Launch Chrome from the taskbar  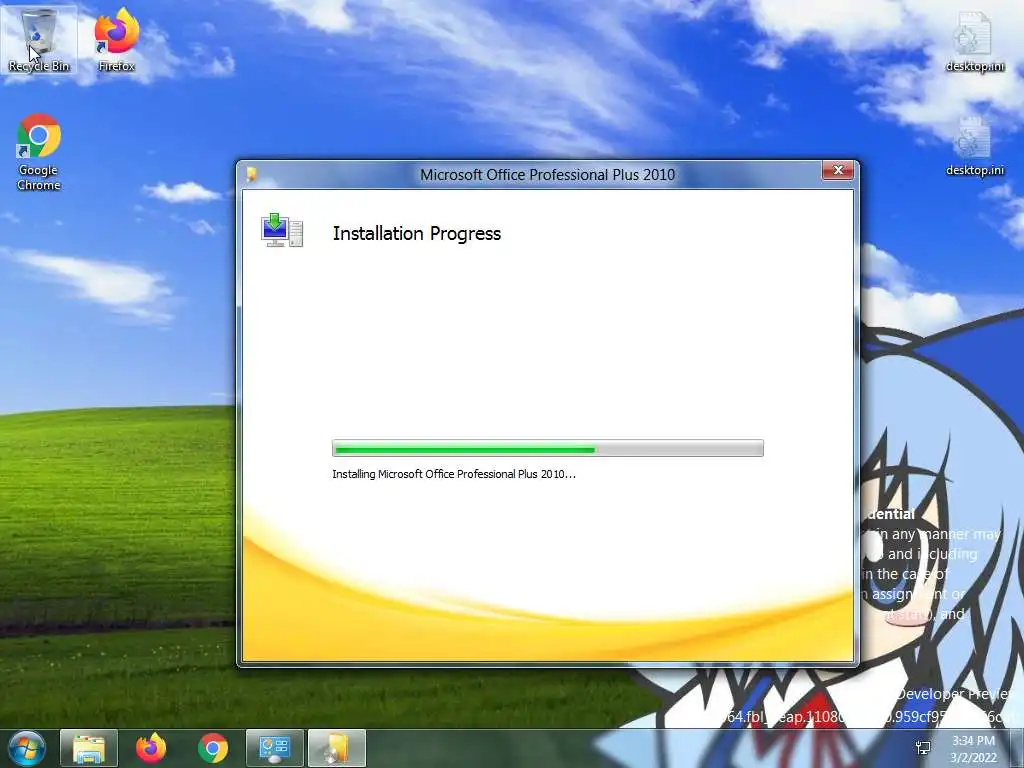(x=213, y=748)
